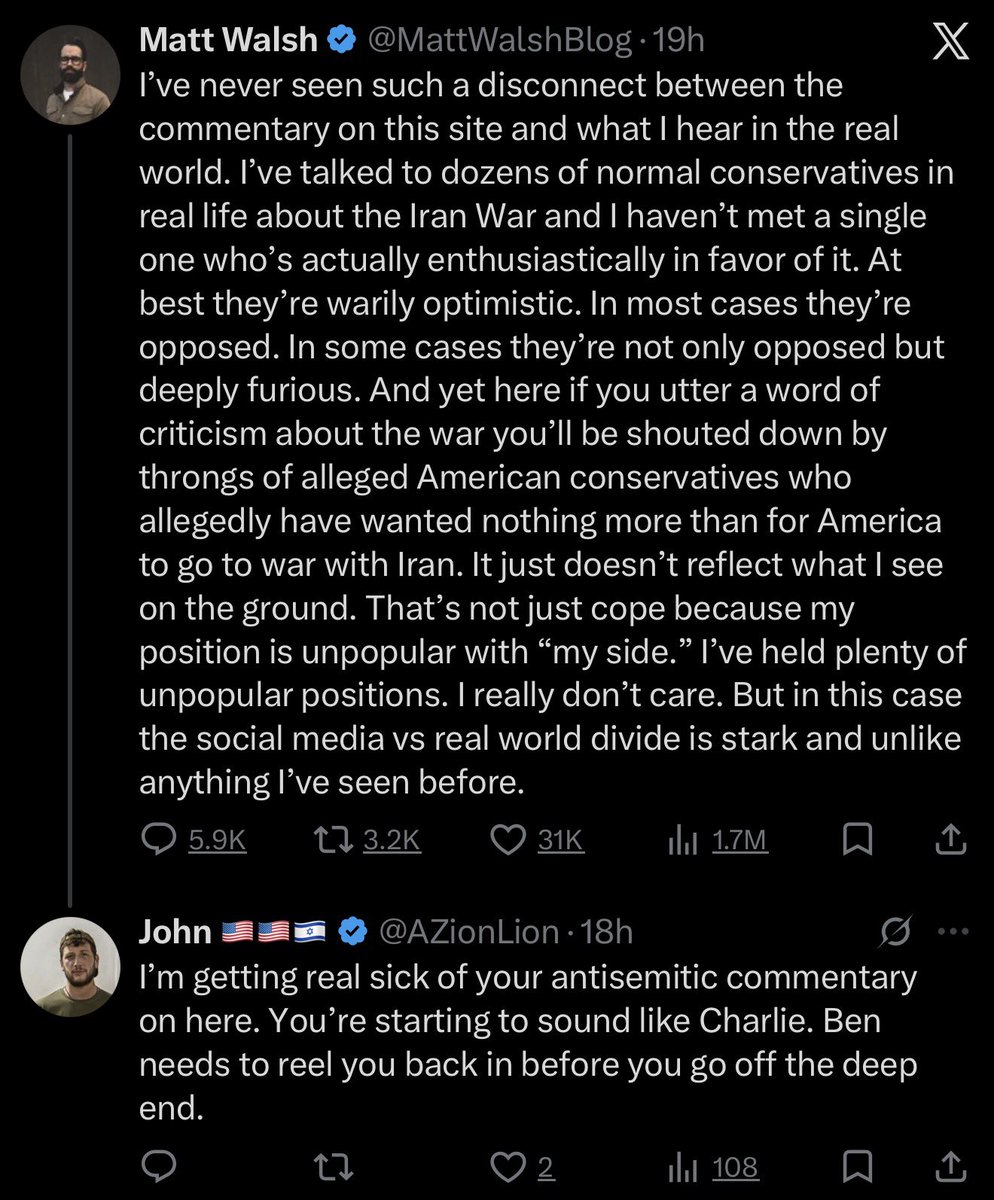View the 108 views analytics on John's reply

pyautogui.click(x=682, y=1166)
